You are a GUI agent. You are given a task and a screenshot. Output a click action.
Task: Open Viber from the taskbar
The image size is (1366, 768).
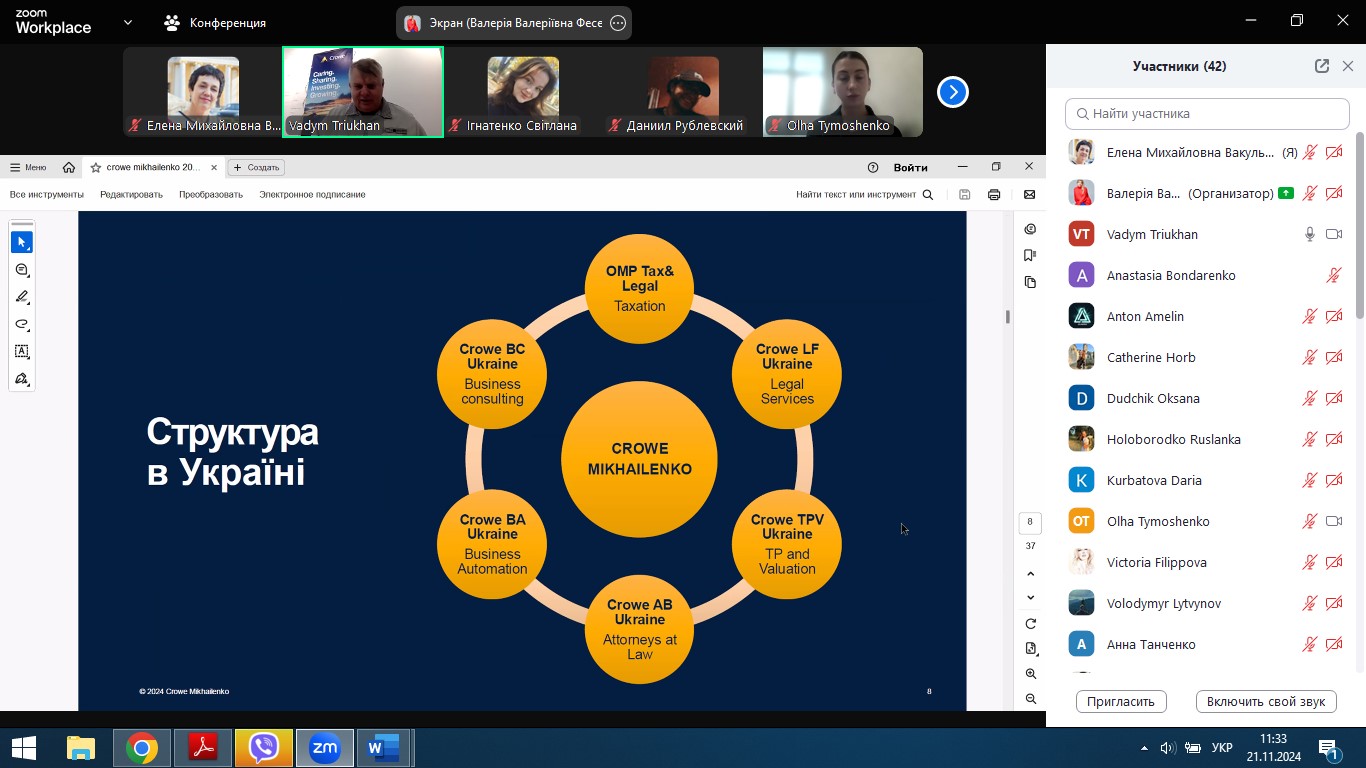point(264,748)
